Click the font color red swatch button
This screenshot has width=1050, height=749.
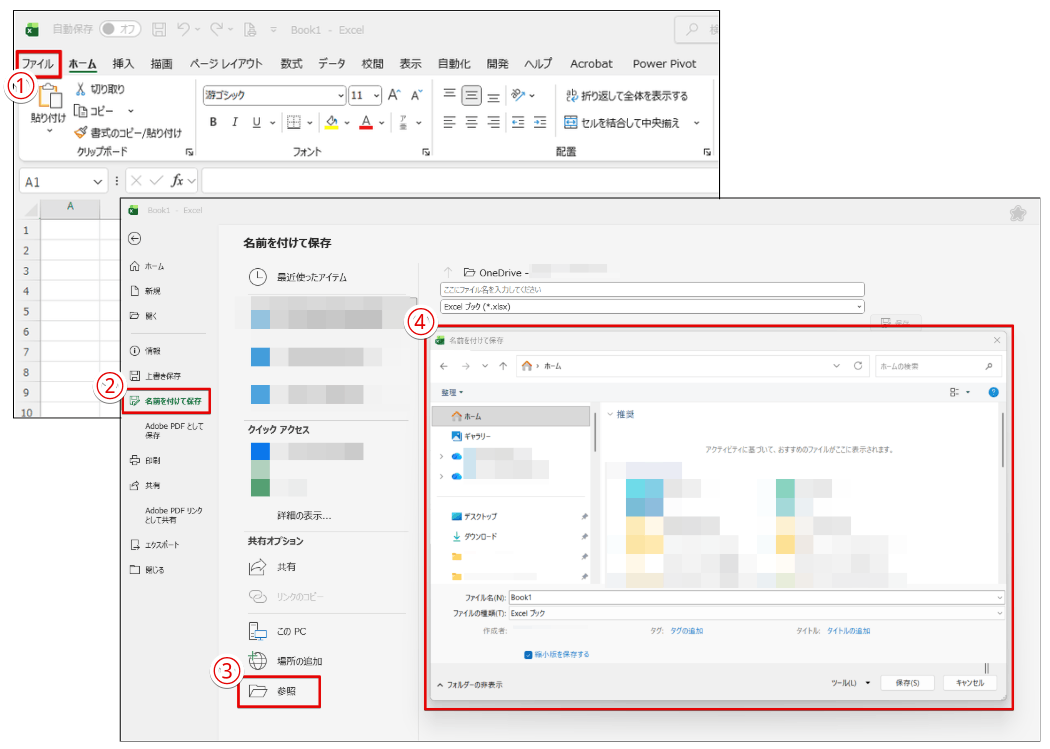pos(366,123)
